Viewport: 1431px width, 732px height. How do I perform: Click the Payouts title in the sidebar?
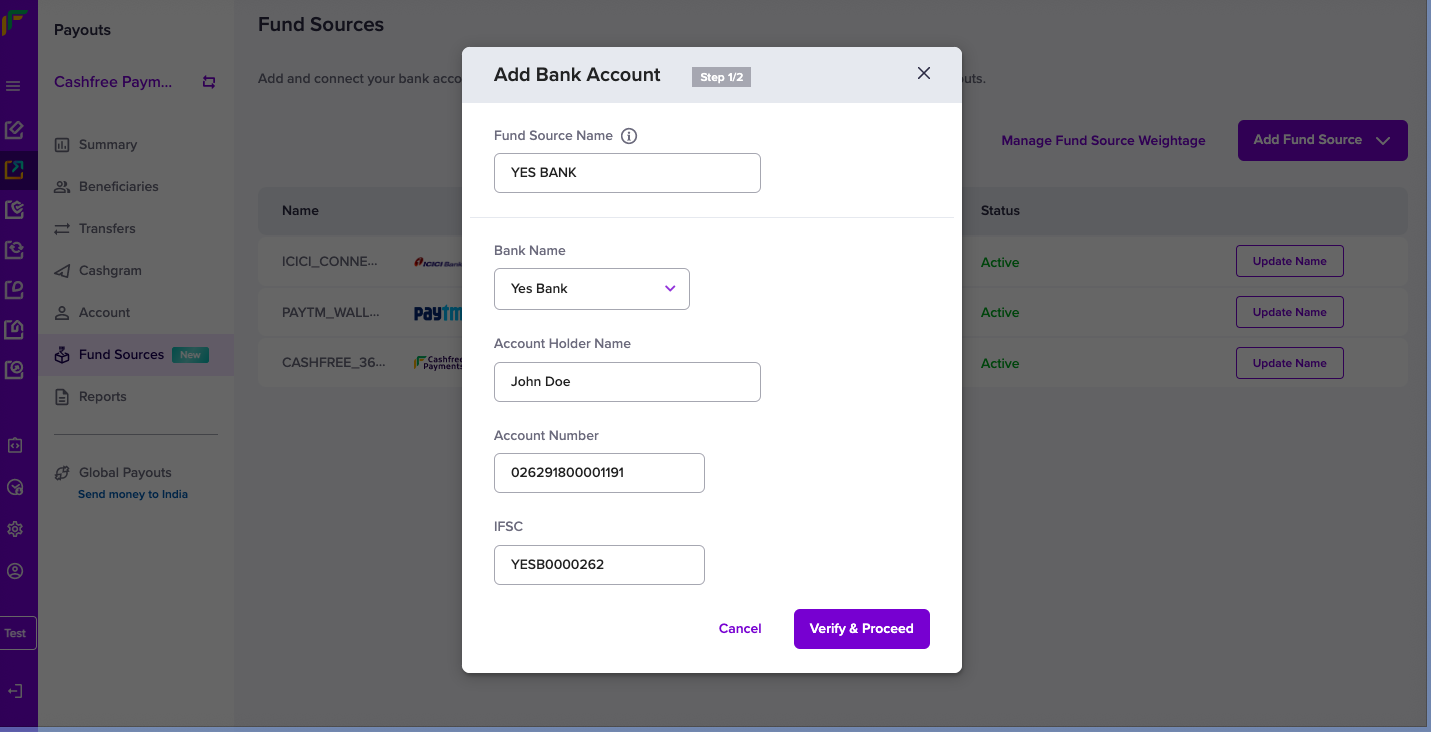click(82, 30)
